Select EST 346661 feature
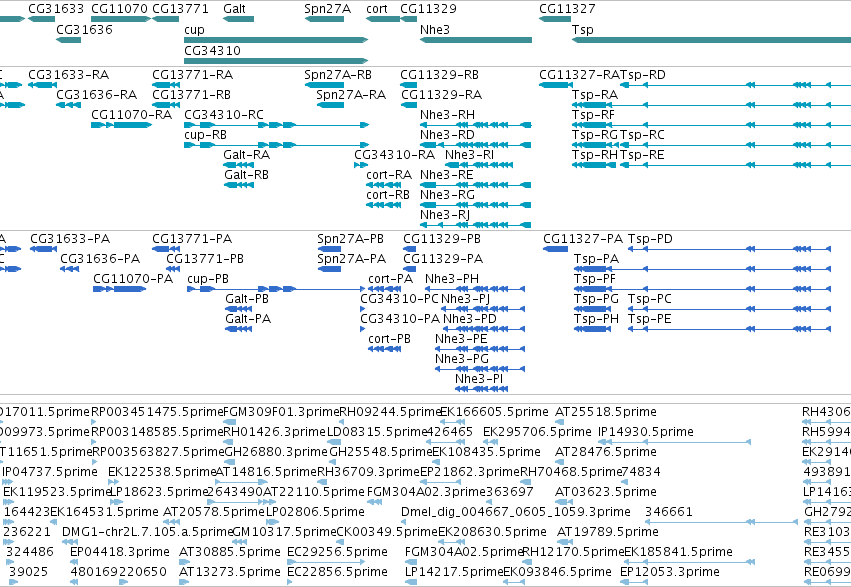Viewport: 851px width, 587px height. 721,522
